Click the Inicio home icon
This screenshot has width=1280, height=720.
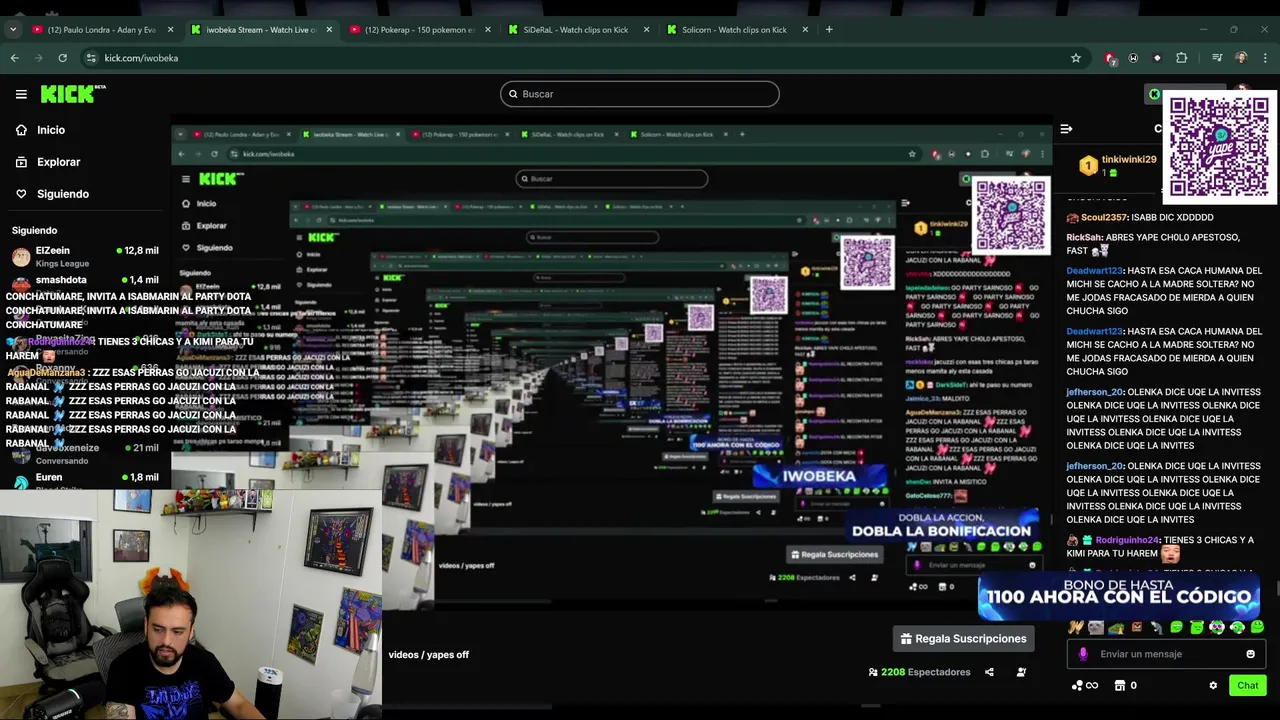click(21, 130)
